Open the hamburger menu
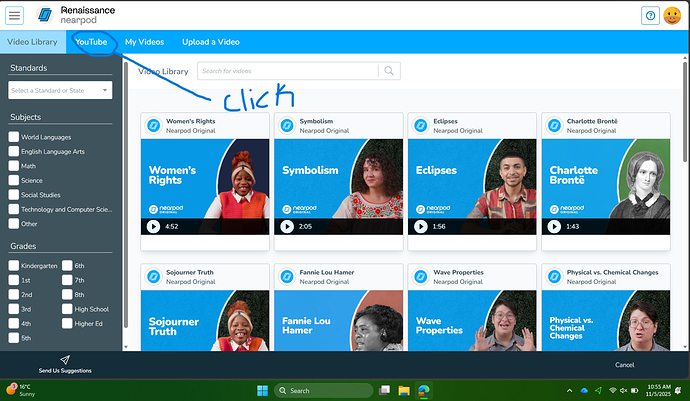690x401 pixels. coord(15,15)
